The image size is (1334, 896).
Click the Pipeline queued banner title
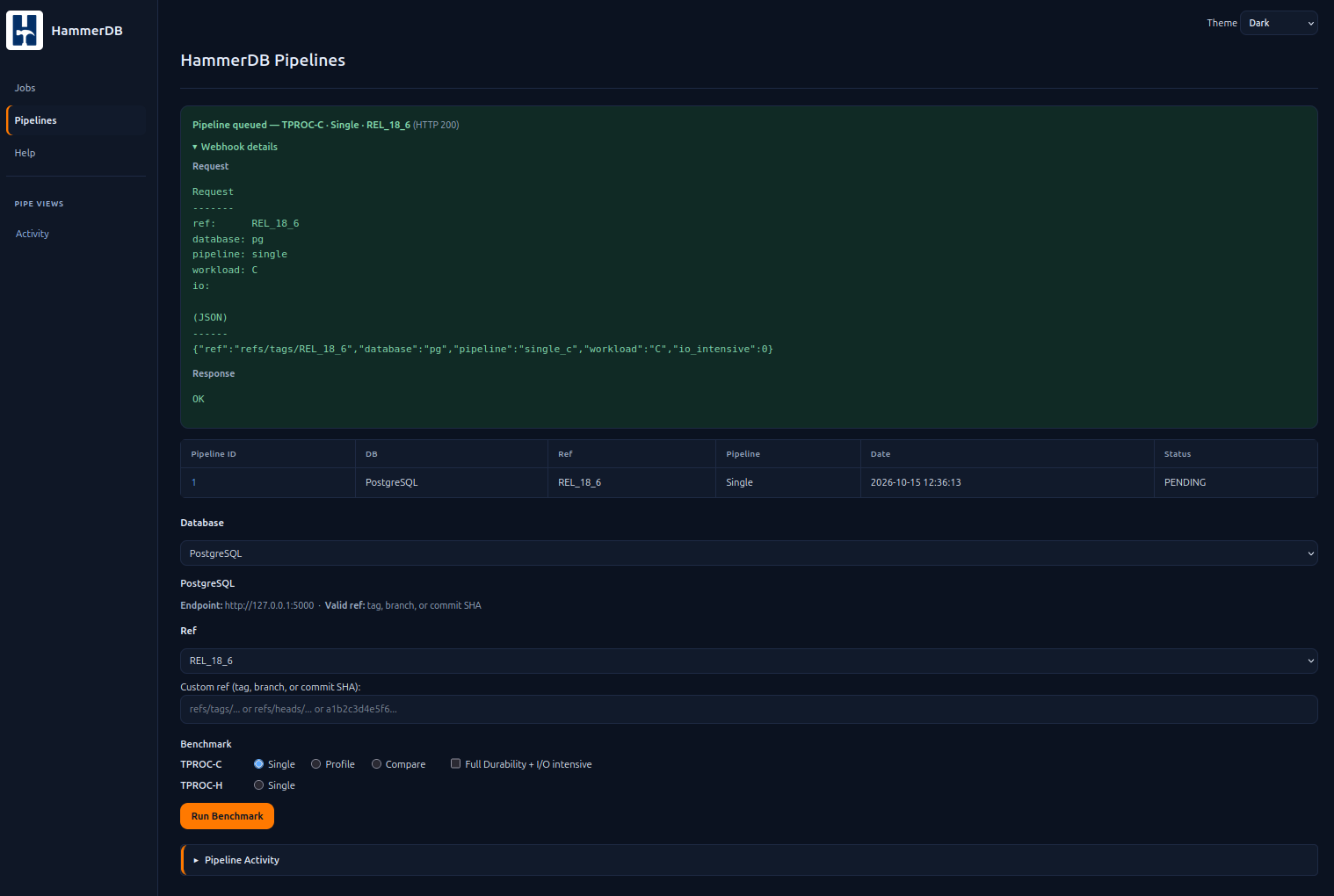tap(301, 125)
